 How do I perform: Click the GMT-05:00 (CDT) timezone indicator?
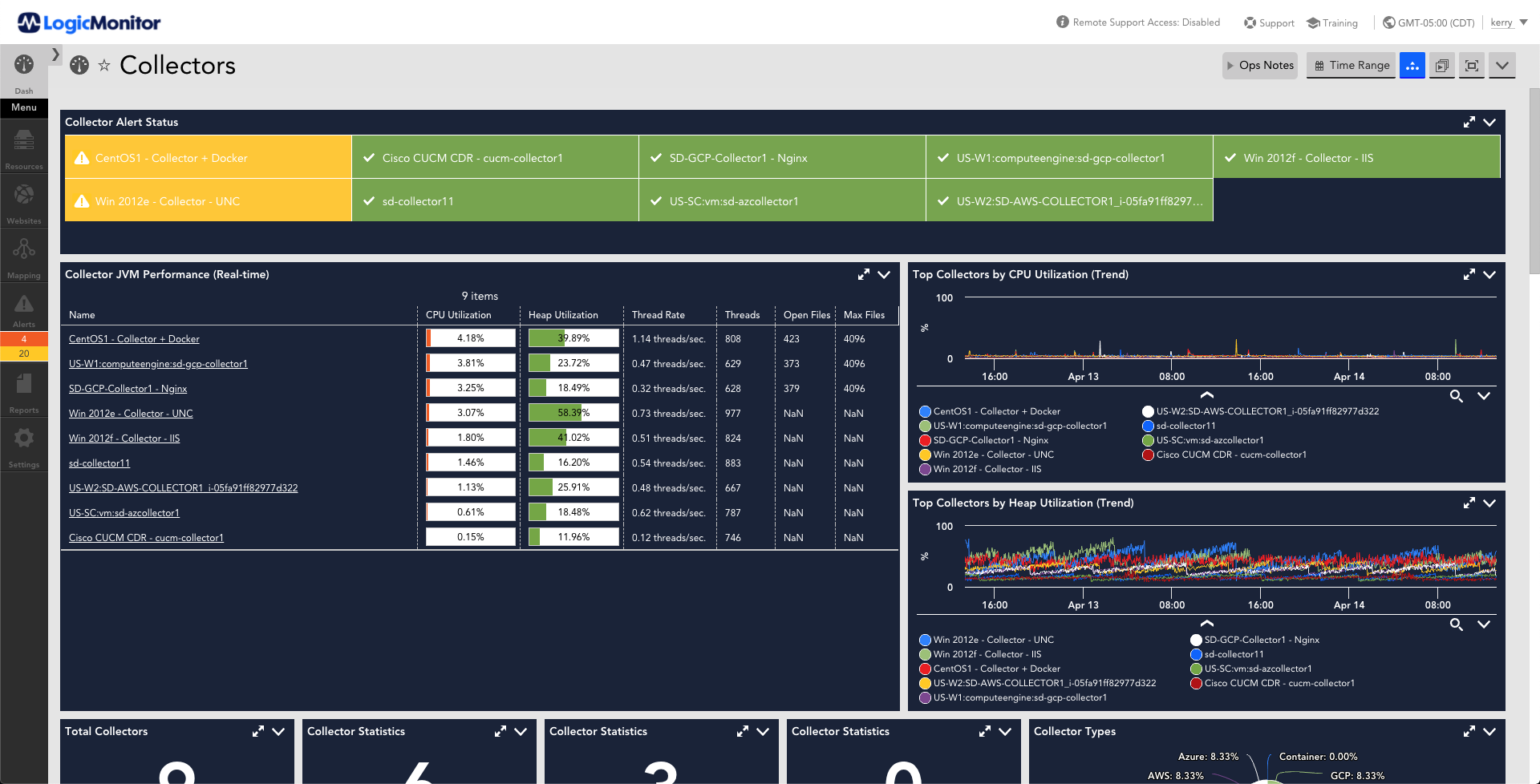click(1429, 23)
